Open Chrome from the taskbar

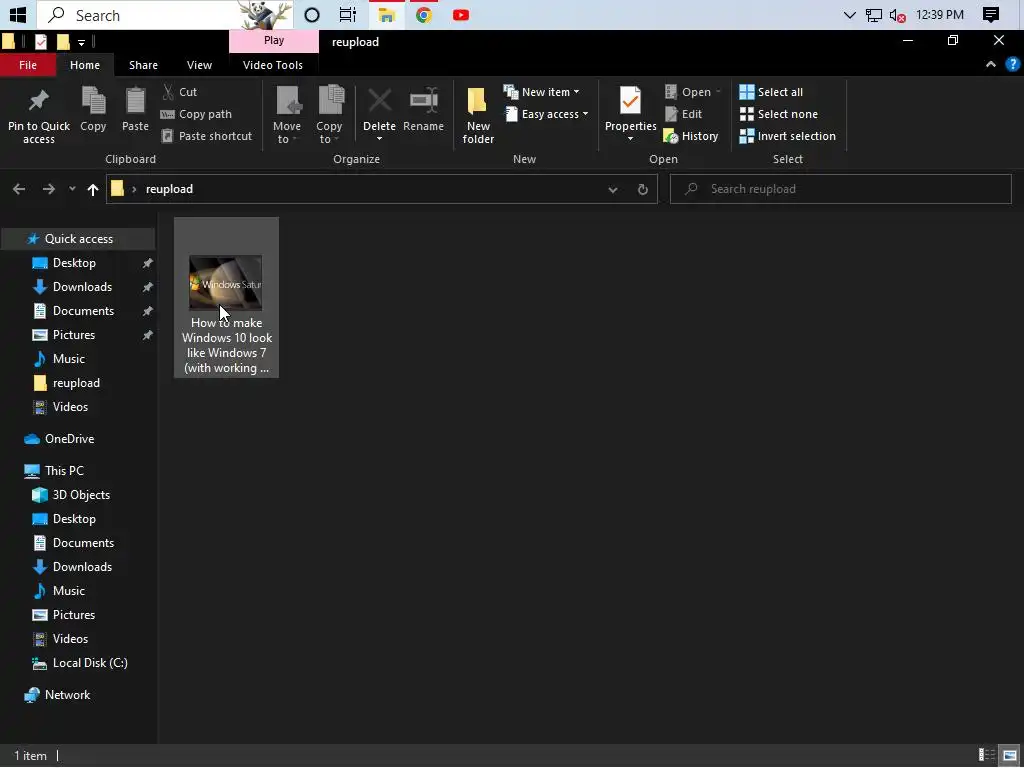(423, 14)
